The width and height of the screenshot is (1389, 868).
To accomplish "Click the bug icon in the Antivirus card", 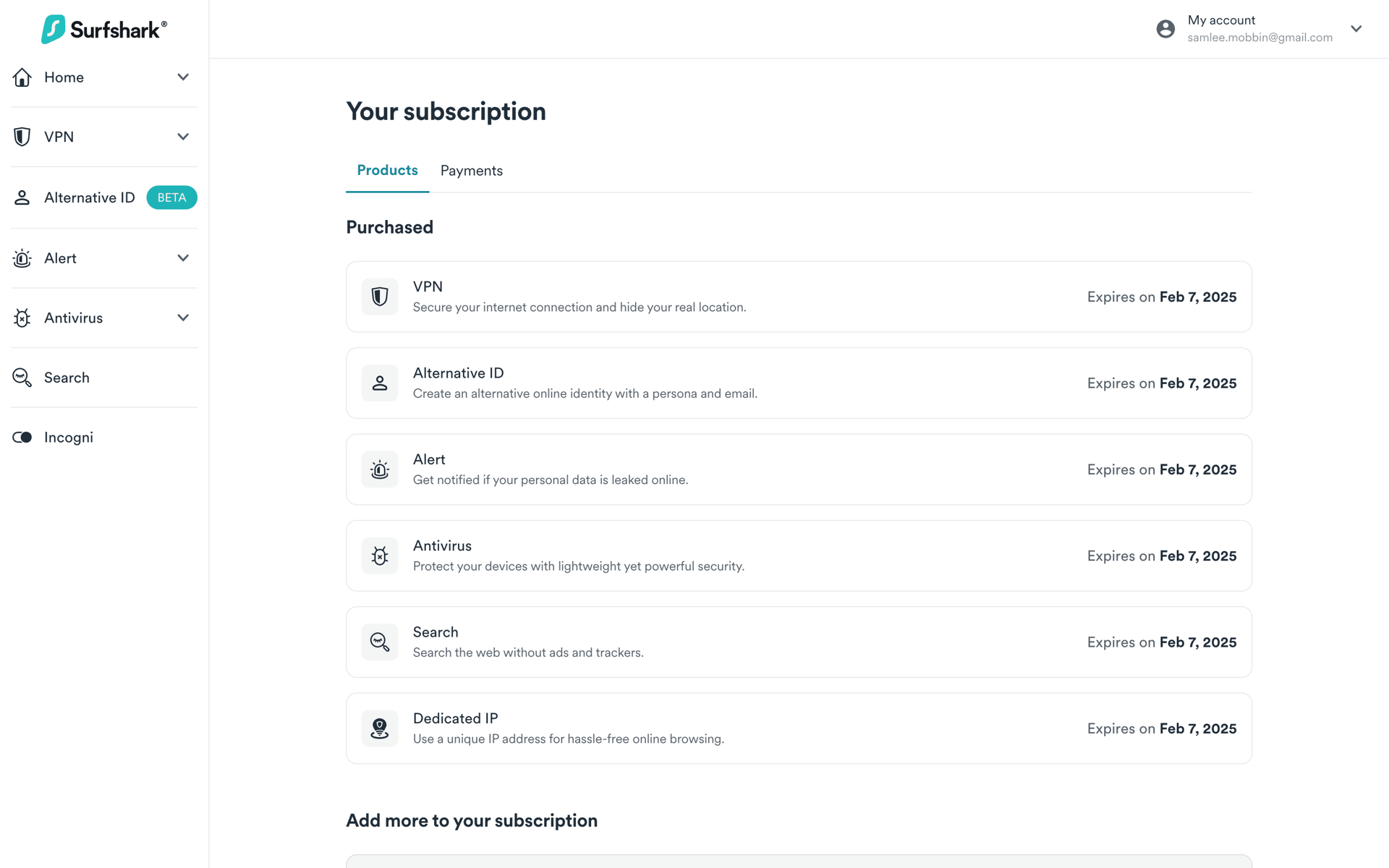I will (380, 556).
